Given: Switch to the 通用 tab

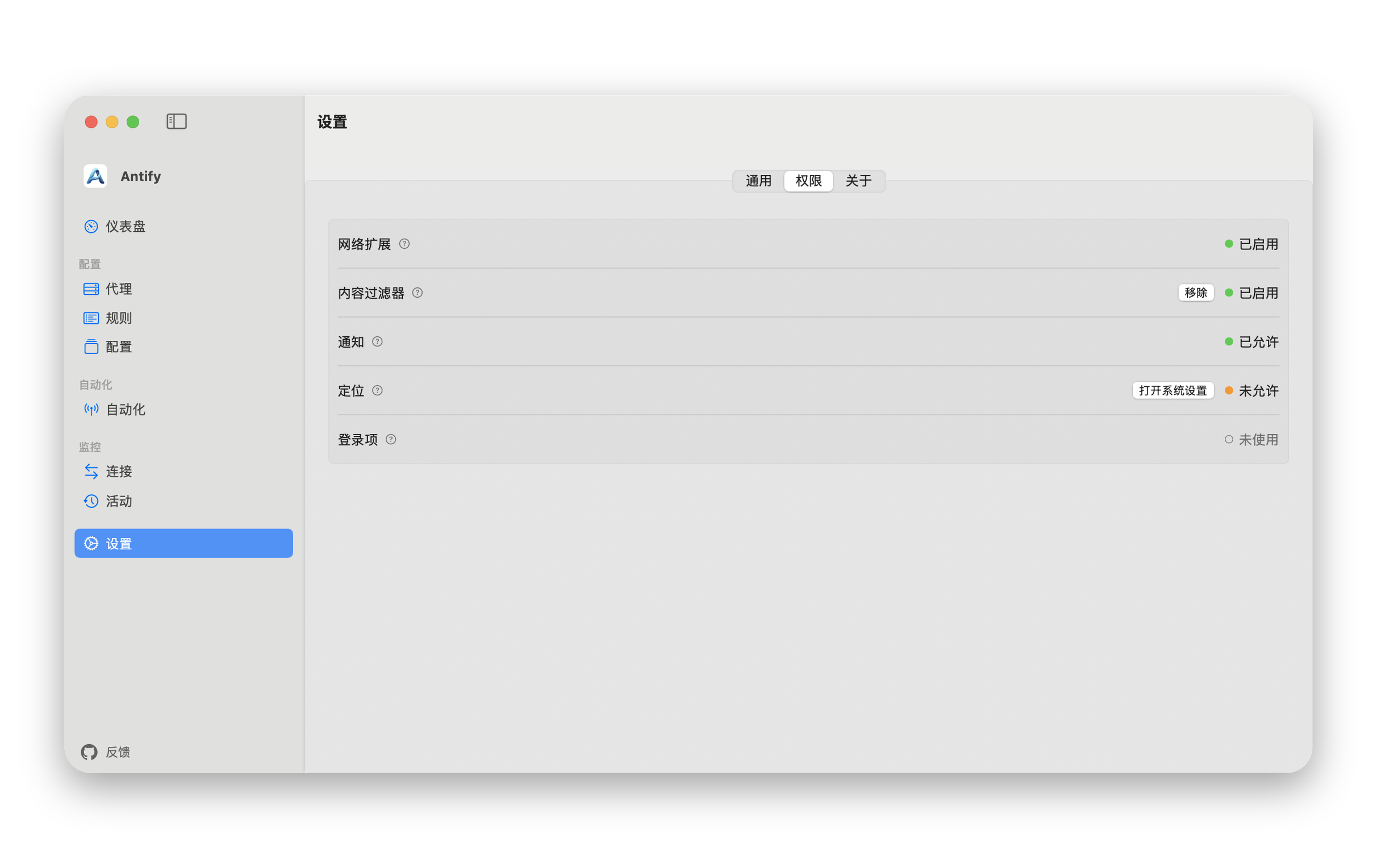Looking at the screenshot, I should coord(758,181).
